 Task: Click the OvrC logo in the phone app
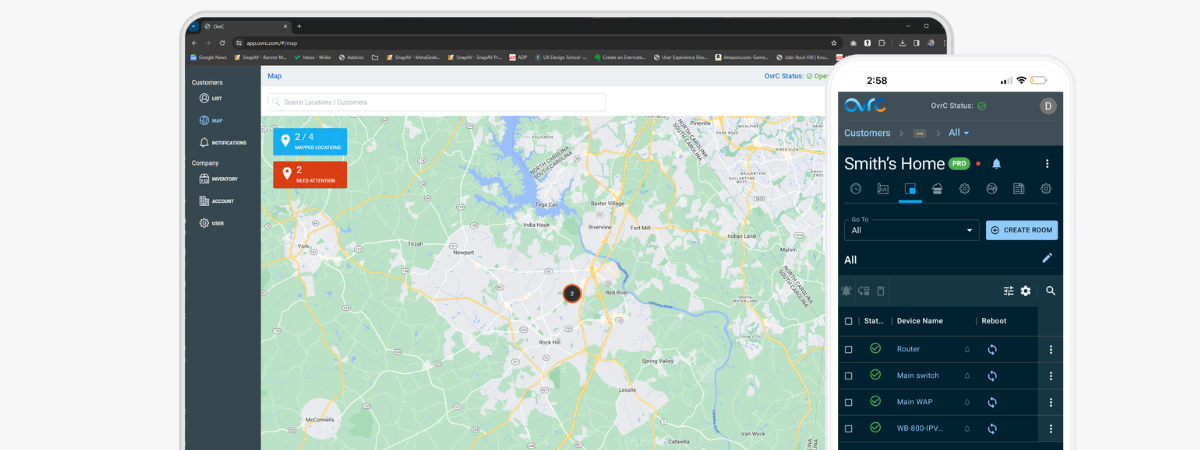pyautogui.click(x=865, y=105)
